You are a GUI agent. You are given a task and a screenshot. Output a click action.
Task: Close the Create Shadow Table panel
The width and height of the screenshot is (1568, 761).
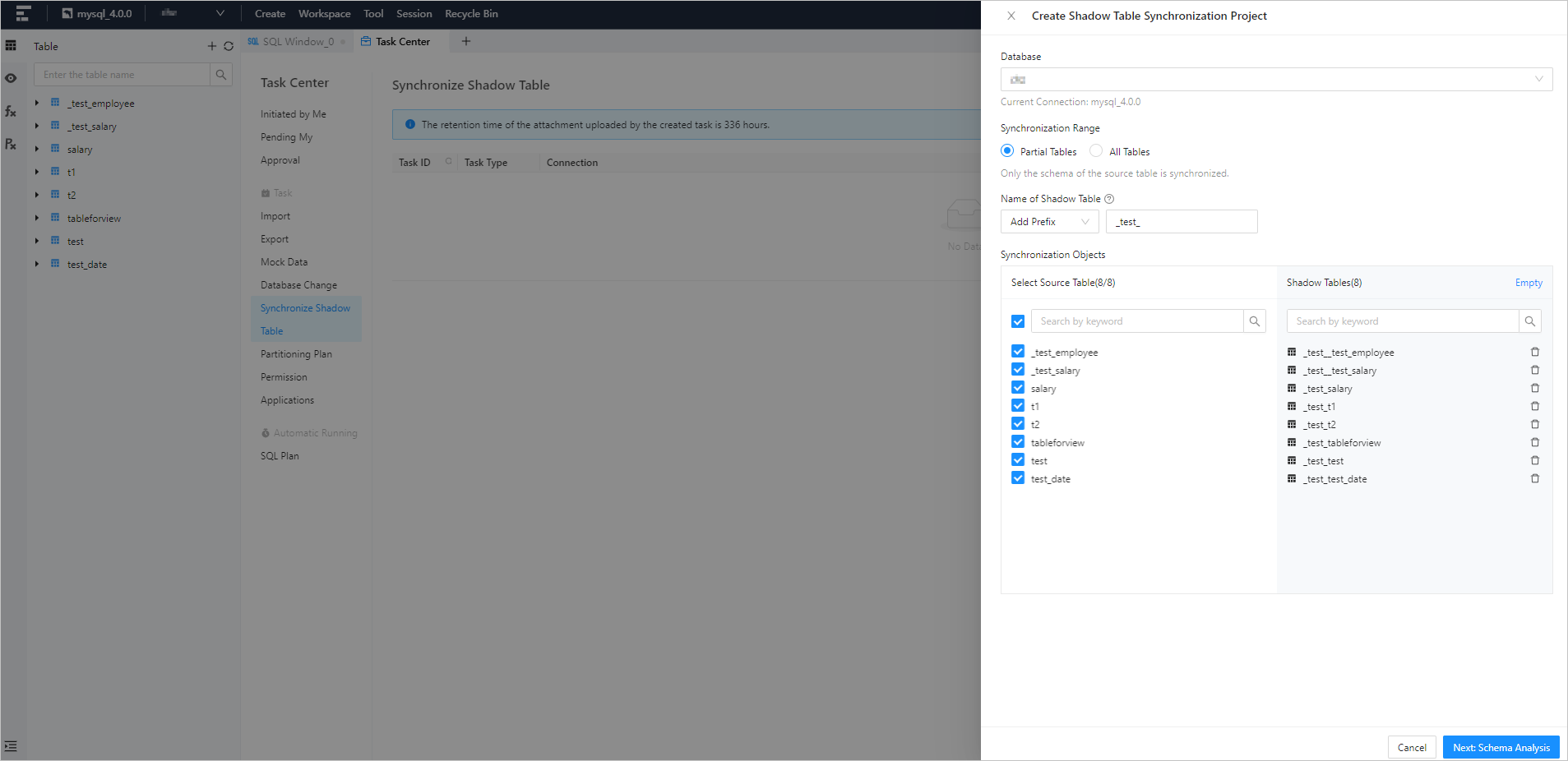click(x=1011, y=16)
